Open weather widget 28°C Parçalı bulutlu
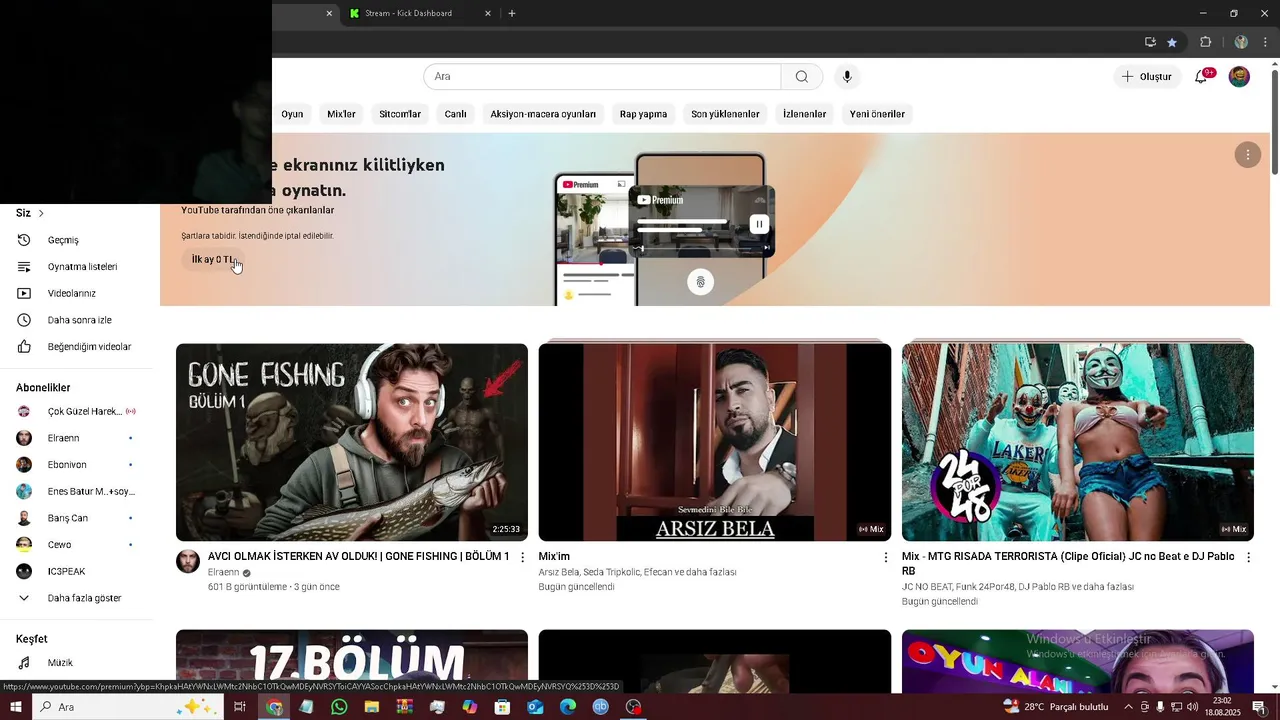The height and width of the screenshot is (720, 1280). [x=1055, y=707]
